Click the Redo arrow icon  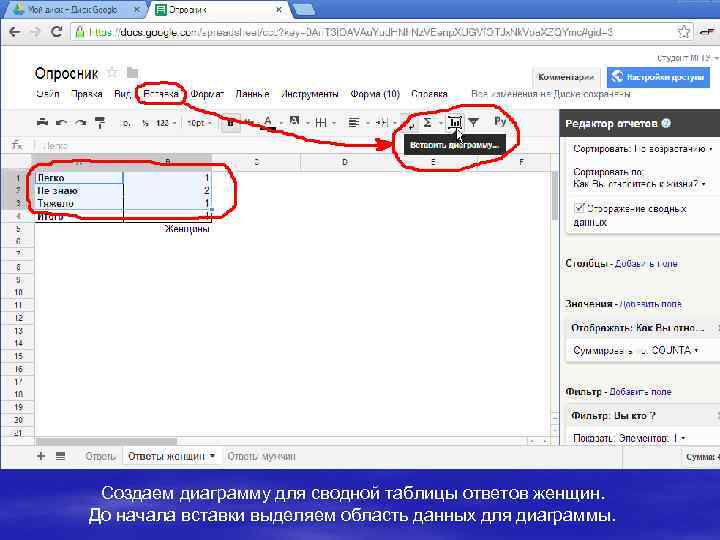pos(80,123)
